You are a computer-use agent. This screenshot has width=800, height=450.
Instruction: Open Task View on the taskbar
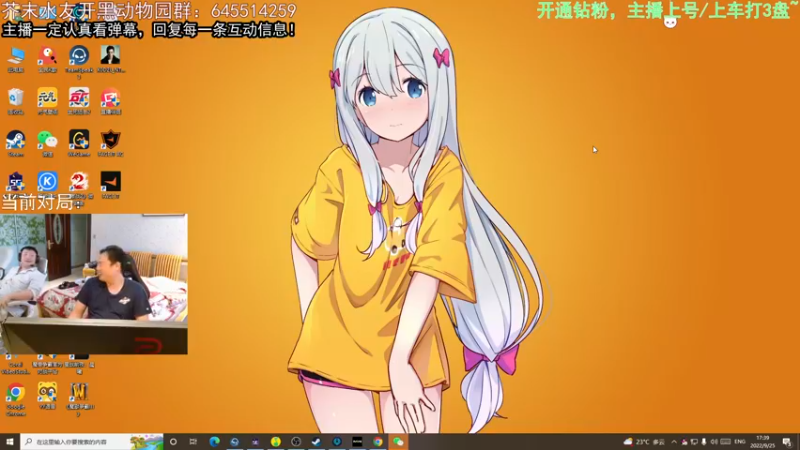(193, 442)
